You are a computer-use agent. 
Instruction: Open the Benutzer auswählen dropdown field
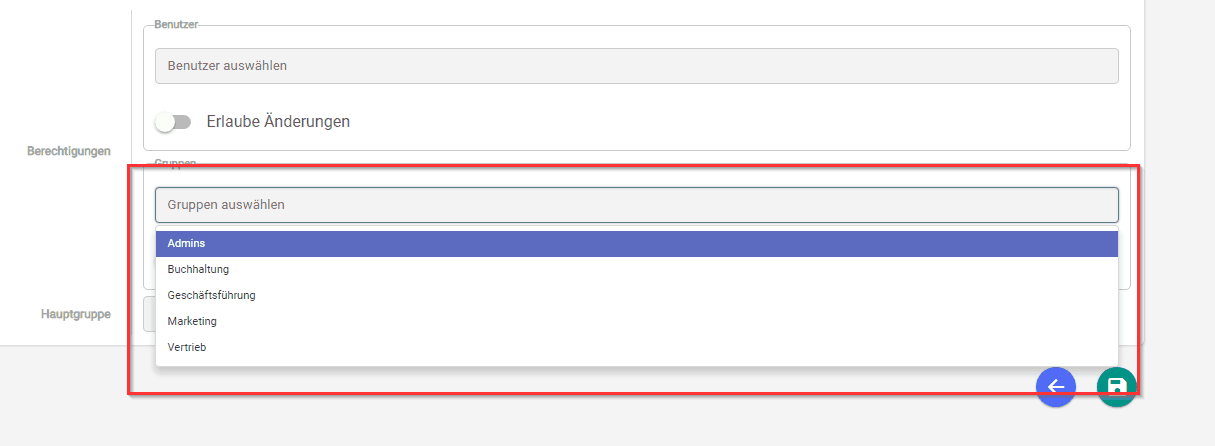[637, 66]
